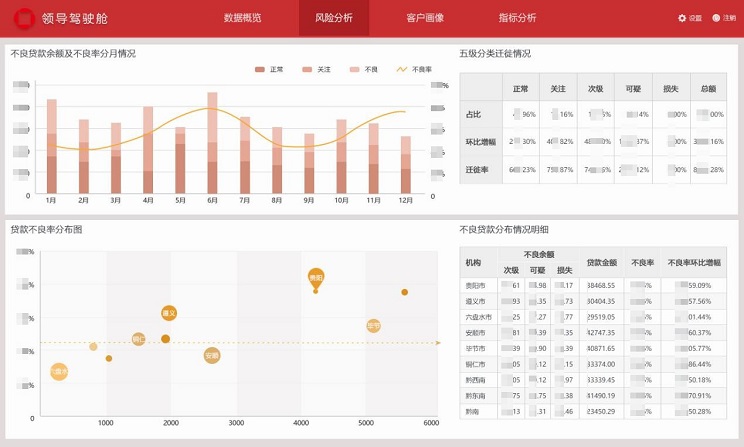This screenshot has height=447, width=744.
Task: Click the 注销 logout icon
Action: tap(715, 18)
